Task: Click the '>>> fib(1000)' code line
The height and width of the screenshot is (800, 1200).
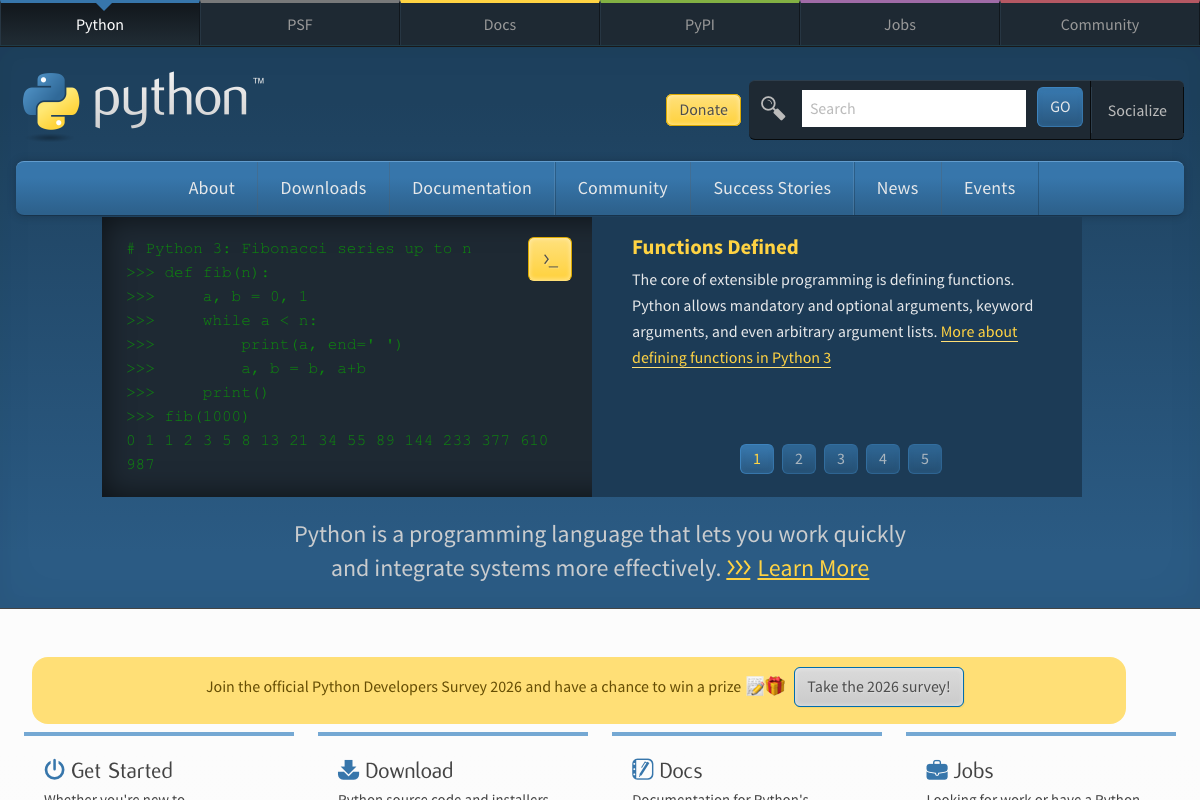Action: tap(188, 416)
